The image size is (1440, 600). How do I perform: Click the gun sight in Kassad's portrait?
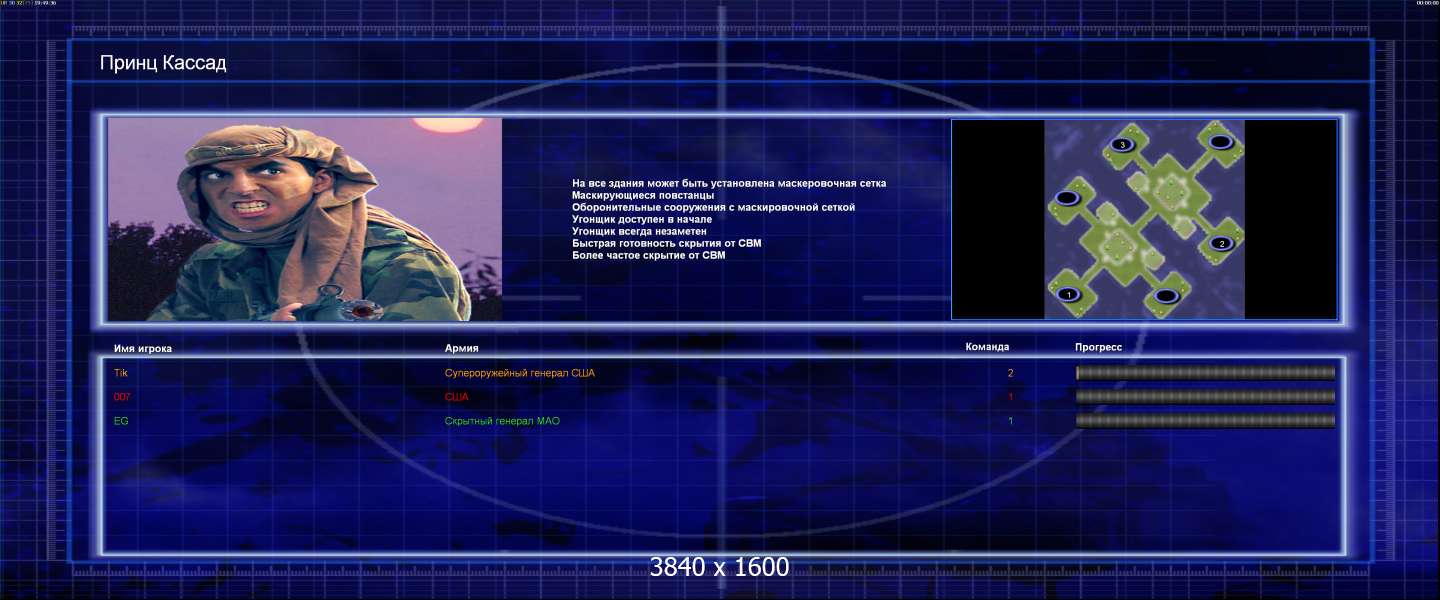[x=356, y=307]
